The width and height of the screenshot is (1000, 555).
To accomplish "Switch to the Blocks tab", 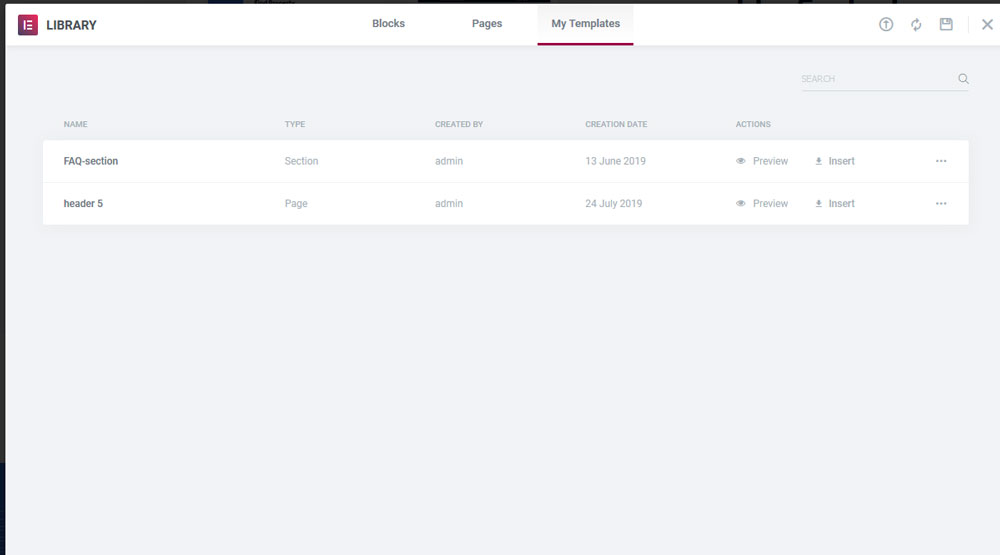I will click(388, 24).
